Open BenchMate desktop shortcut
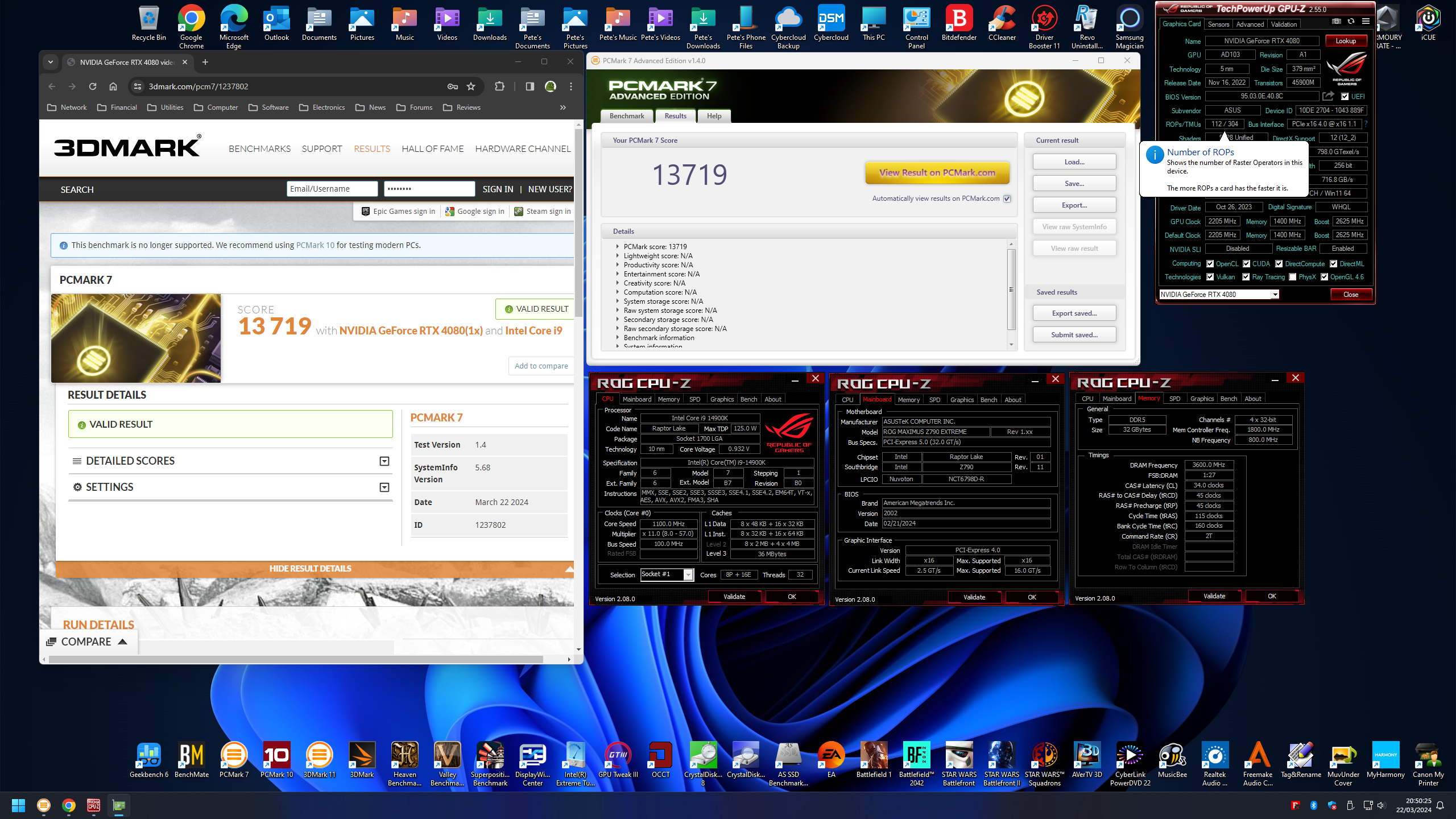 pos(192,760)
